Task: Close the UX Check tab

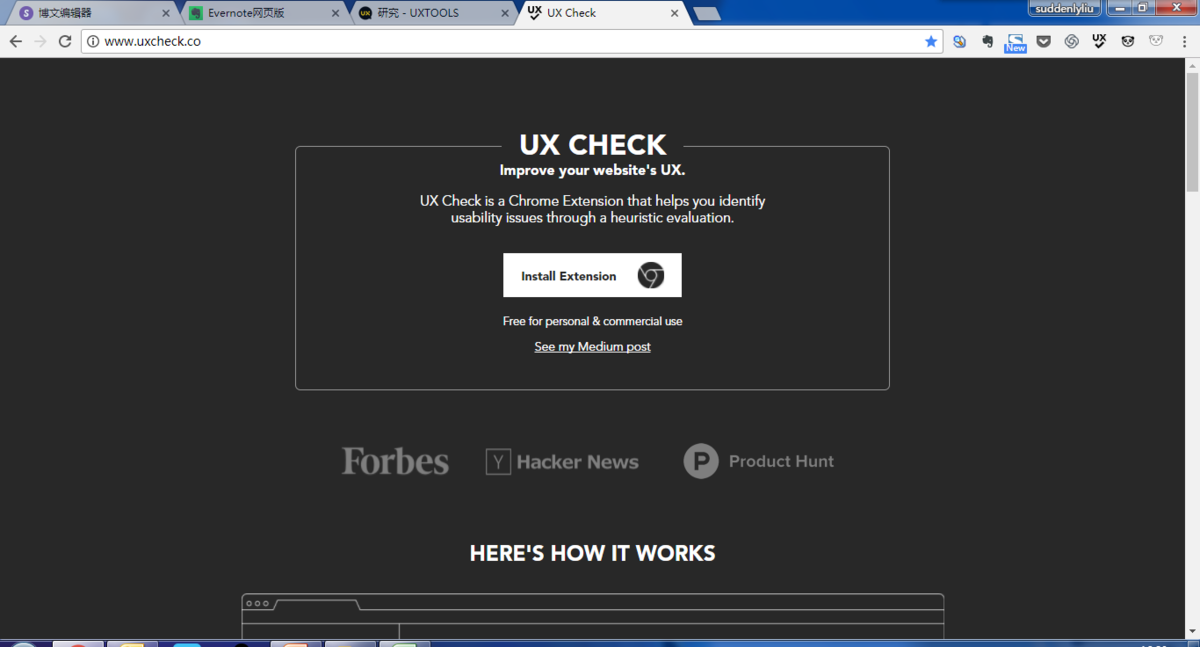Action: pos(674,14)
